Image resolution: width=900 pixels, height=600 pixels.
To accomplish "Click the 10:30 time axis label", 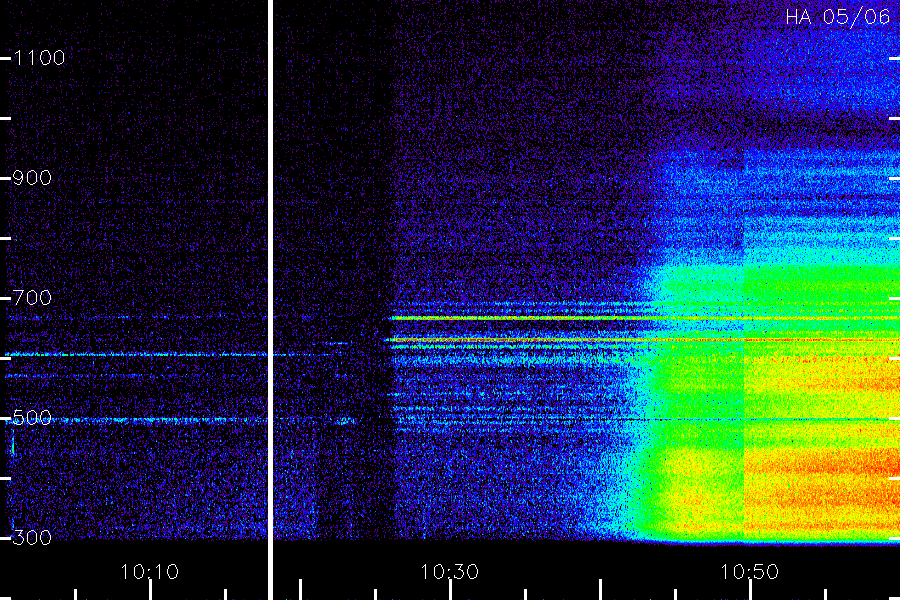I will (x=449, y=572).
